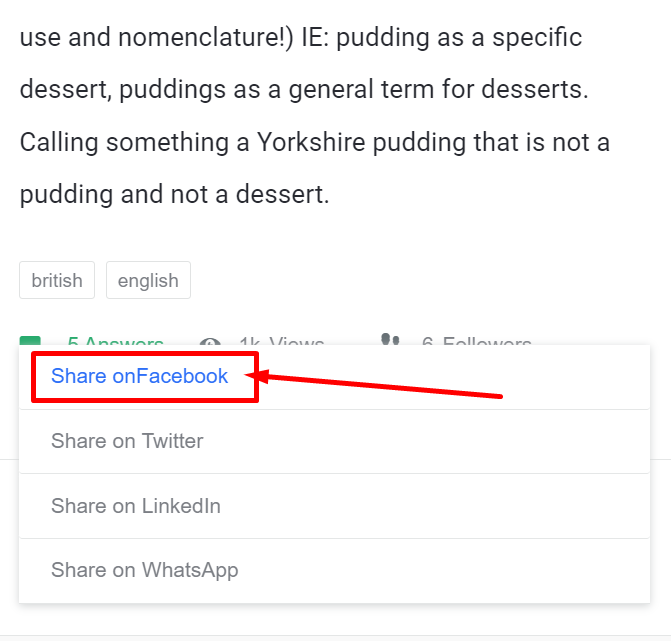Click the footprints icon beside Followers

[x=390, y=339]
